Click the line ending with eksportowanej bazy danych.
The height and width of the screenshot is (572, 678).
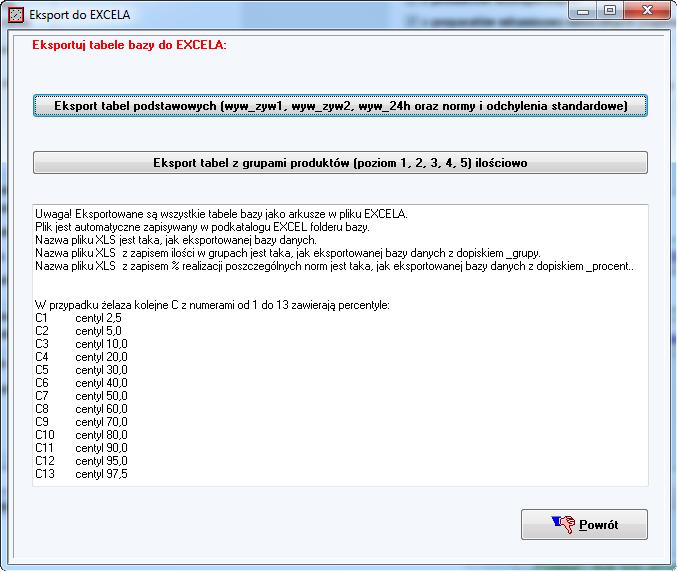(x=176, y=240)
